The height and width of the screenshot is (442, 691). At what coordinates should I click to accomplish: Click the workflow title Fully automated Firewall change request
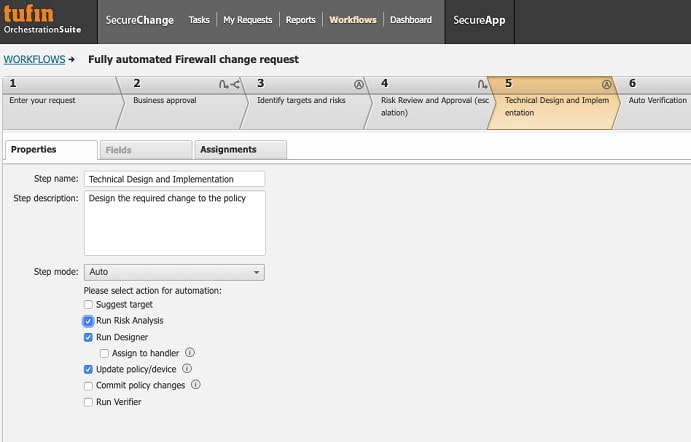point(193,59)
